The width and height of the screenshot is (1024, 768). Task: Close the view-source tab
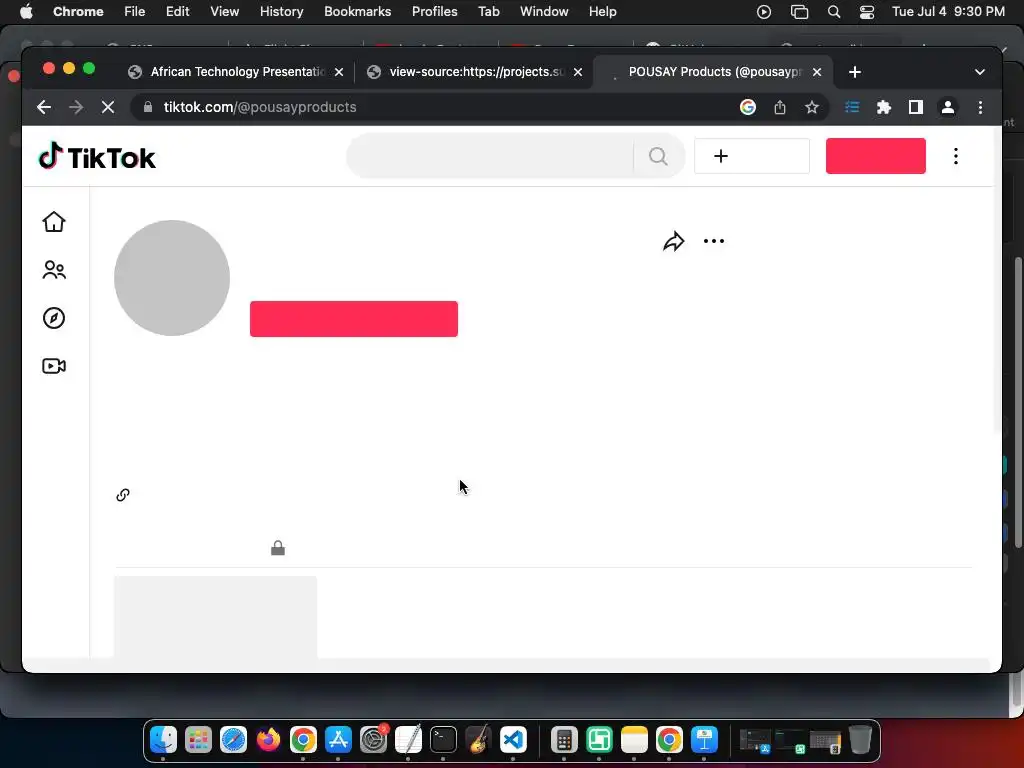578,72
